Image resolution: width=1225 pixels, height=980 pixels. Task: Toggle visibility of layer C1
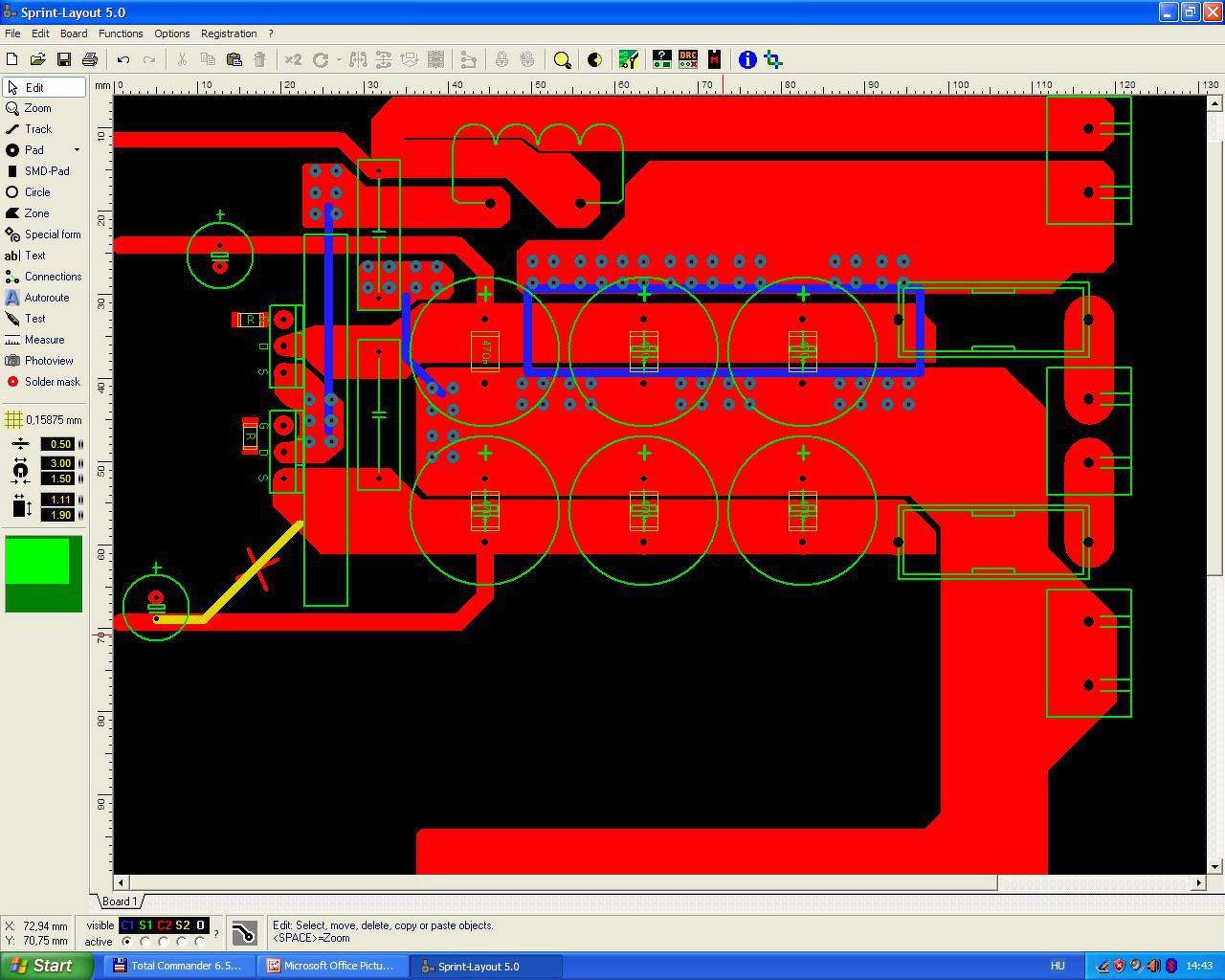(x=127, y=925)
